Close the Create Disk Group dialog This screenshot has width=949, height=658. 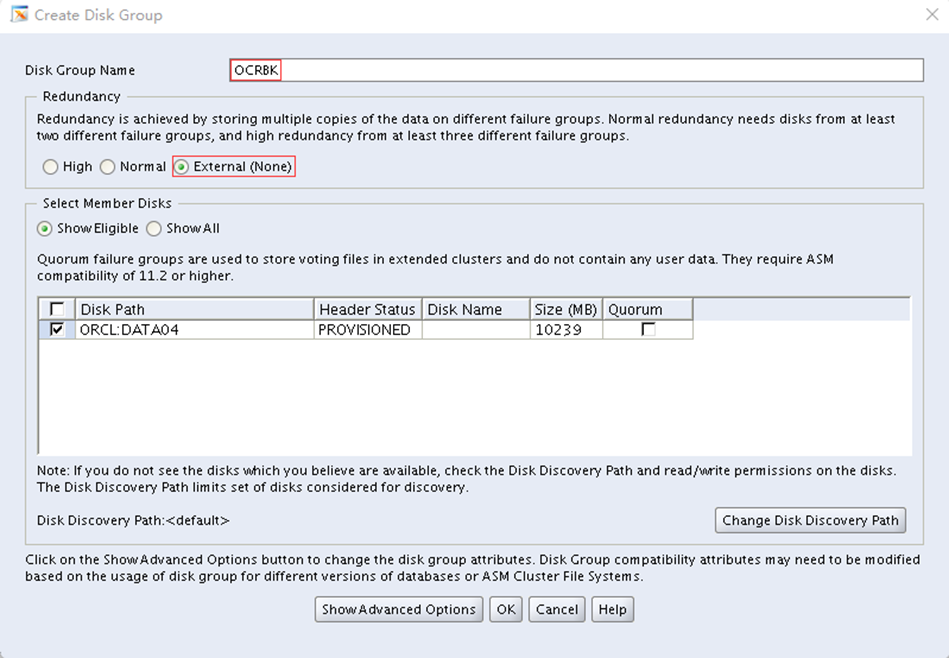click(932, 15)
